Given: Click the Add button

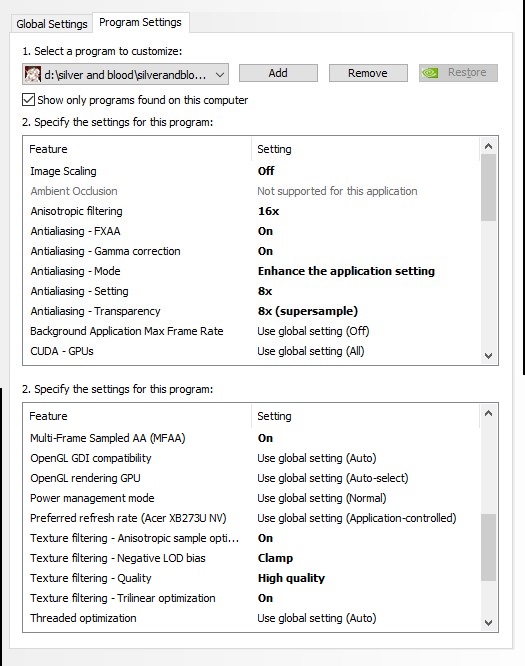Looking at the screenshot, I should (278, 73).
